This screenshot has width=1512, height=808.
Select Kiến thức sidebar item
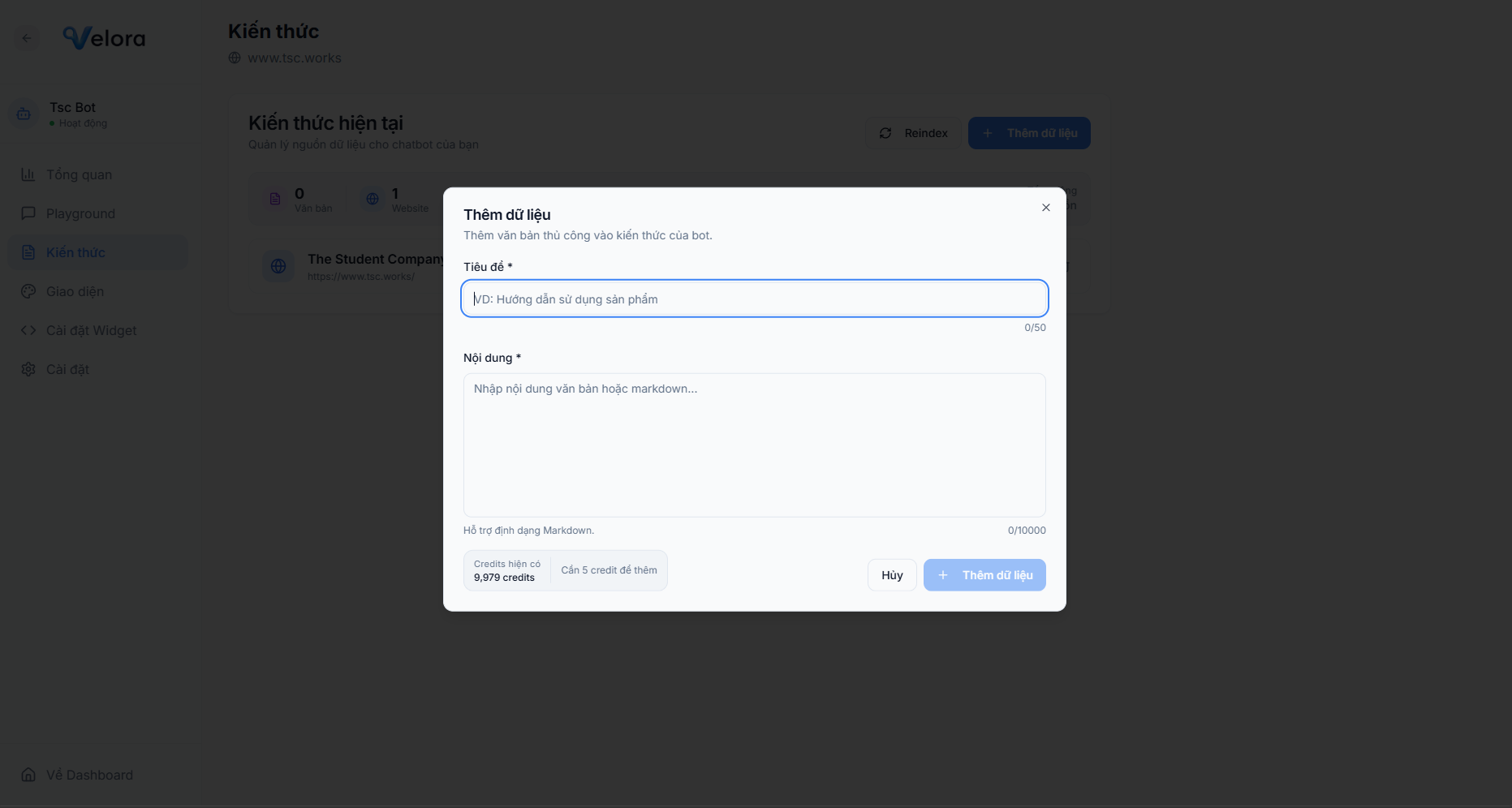click(75, 252)
